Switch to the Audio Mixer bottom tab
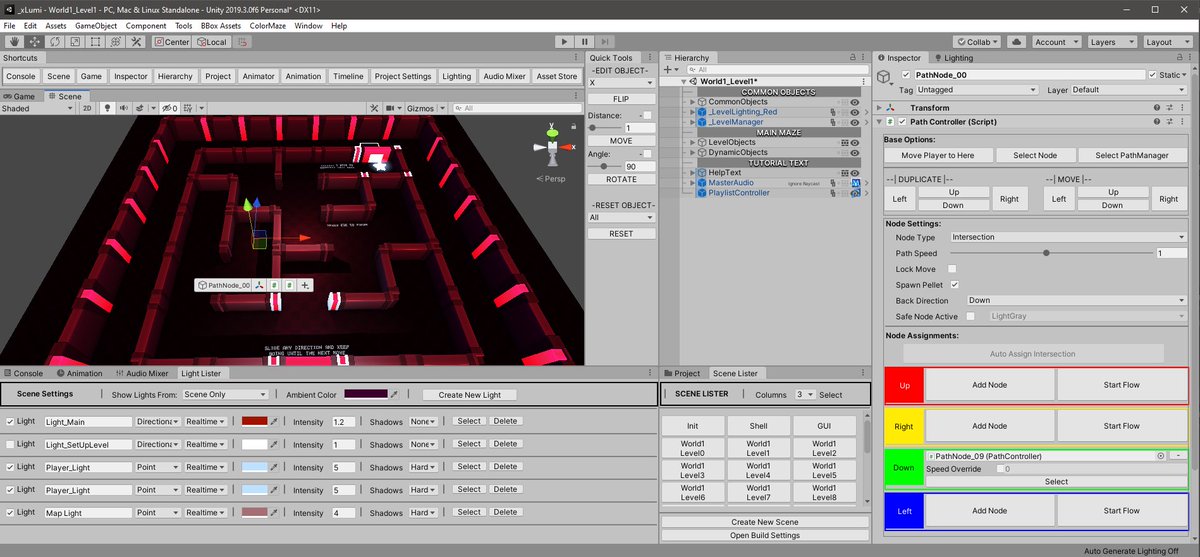Screen dimensions: 1200x557 [x=140, y=373]
